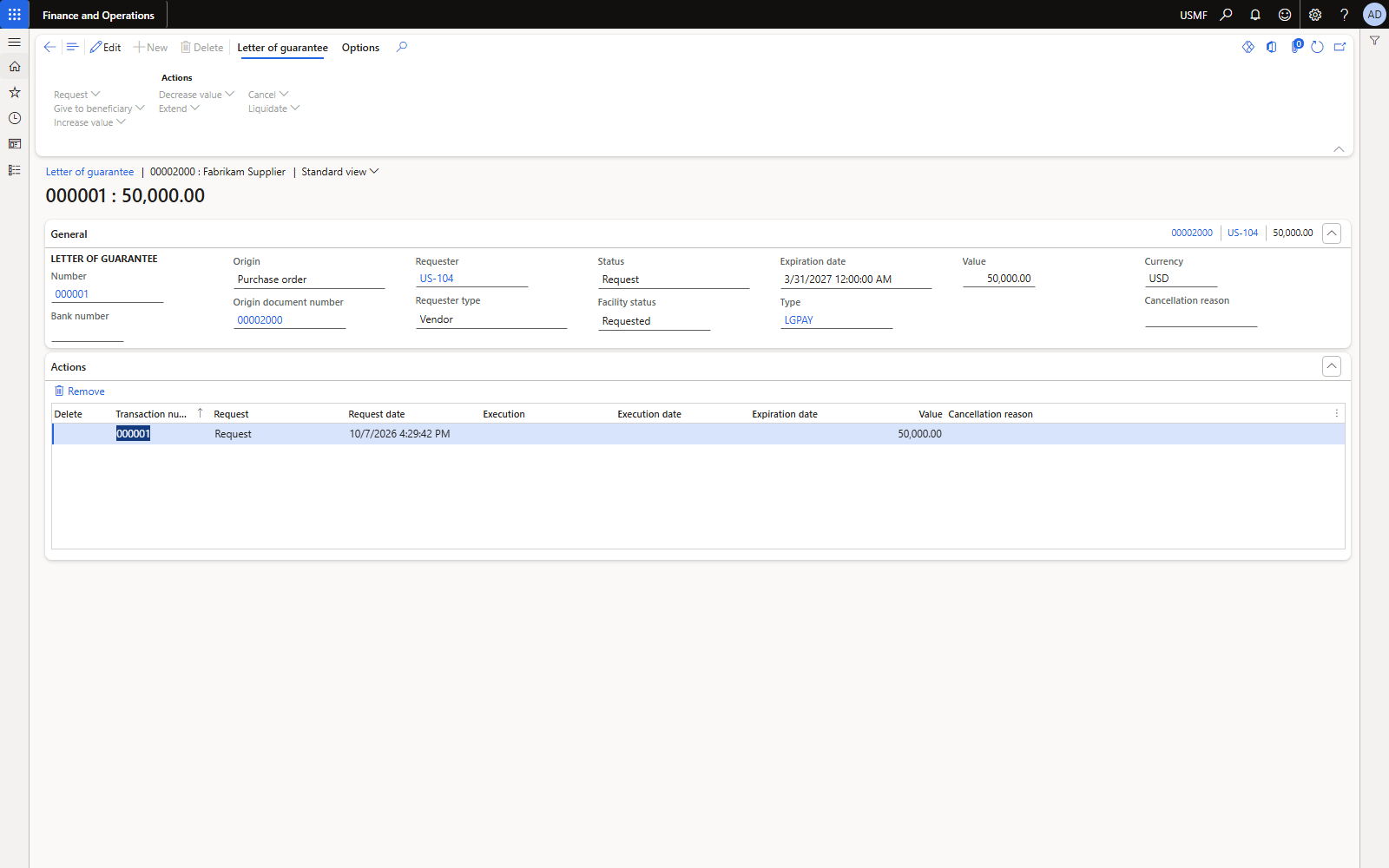The width and height of the screenshot is (1389, 868).
Task: Collapse the General section
Action: point(1332,233)
